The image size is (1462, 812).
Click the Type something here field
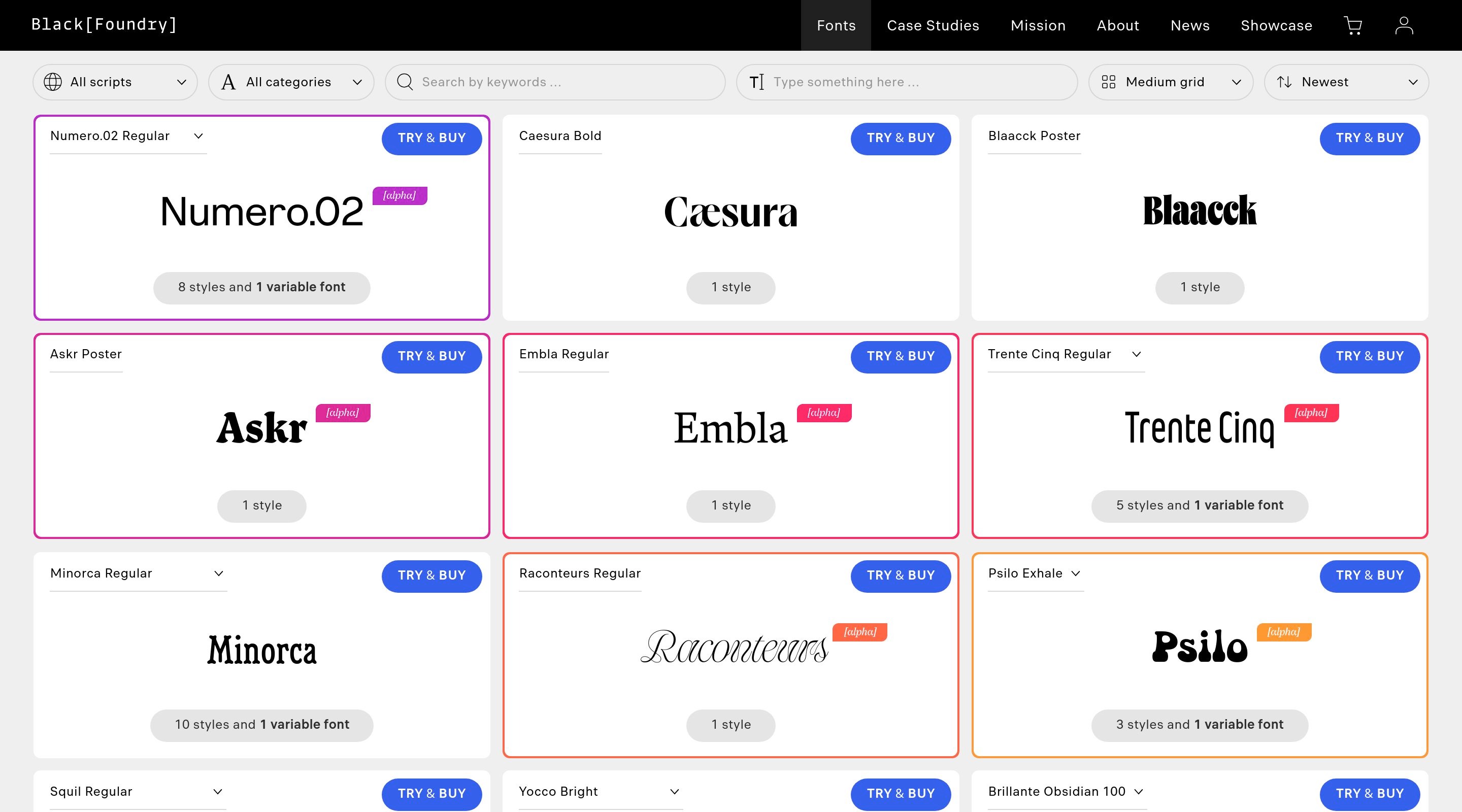click(919, 82)
